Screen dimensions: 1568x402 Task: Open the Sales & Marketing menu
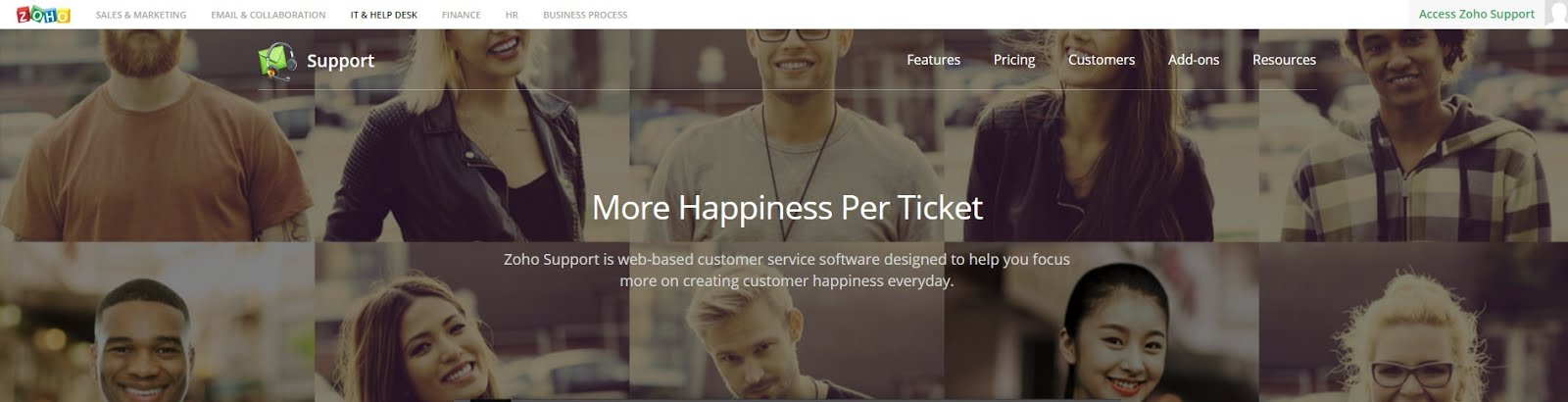click(x=141, y=15)
